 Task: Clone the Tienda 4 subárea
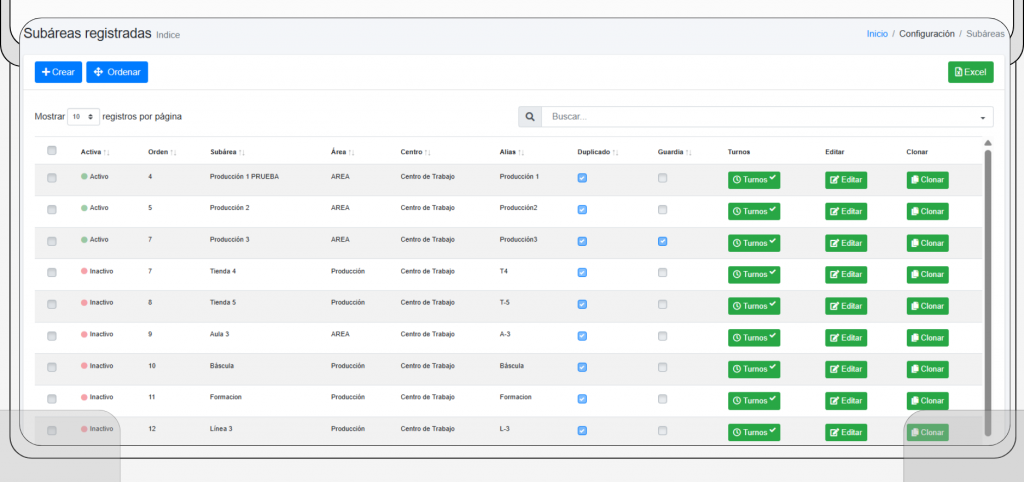pyautogui.click(x=927, y=274)
